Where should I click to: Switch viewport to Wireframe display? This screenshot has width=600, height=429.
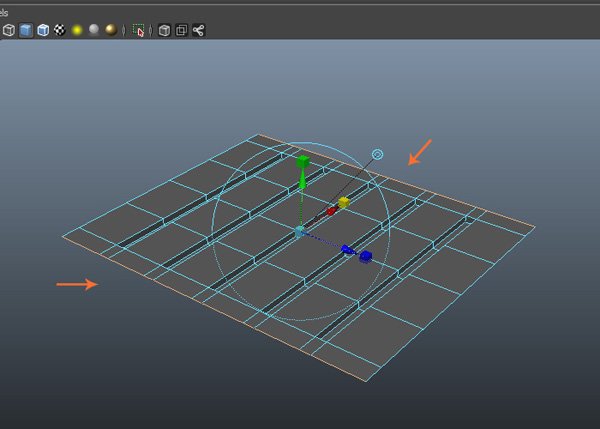click(8, 30)
